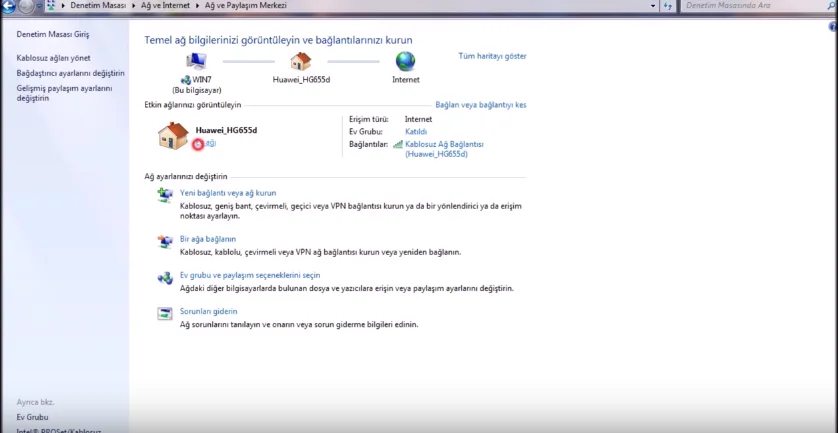
Task: Open Gelişmiş paylaşım ayarlarını değiştirin link
Action: point(65,93)
